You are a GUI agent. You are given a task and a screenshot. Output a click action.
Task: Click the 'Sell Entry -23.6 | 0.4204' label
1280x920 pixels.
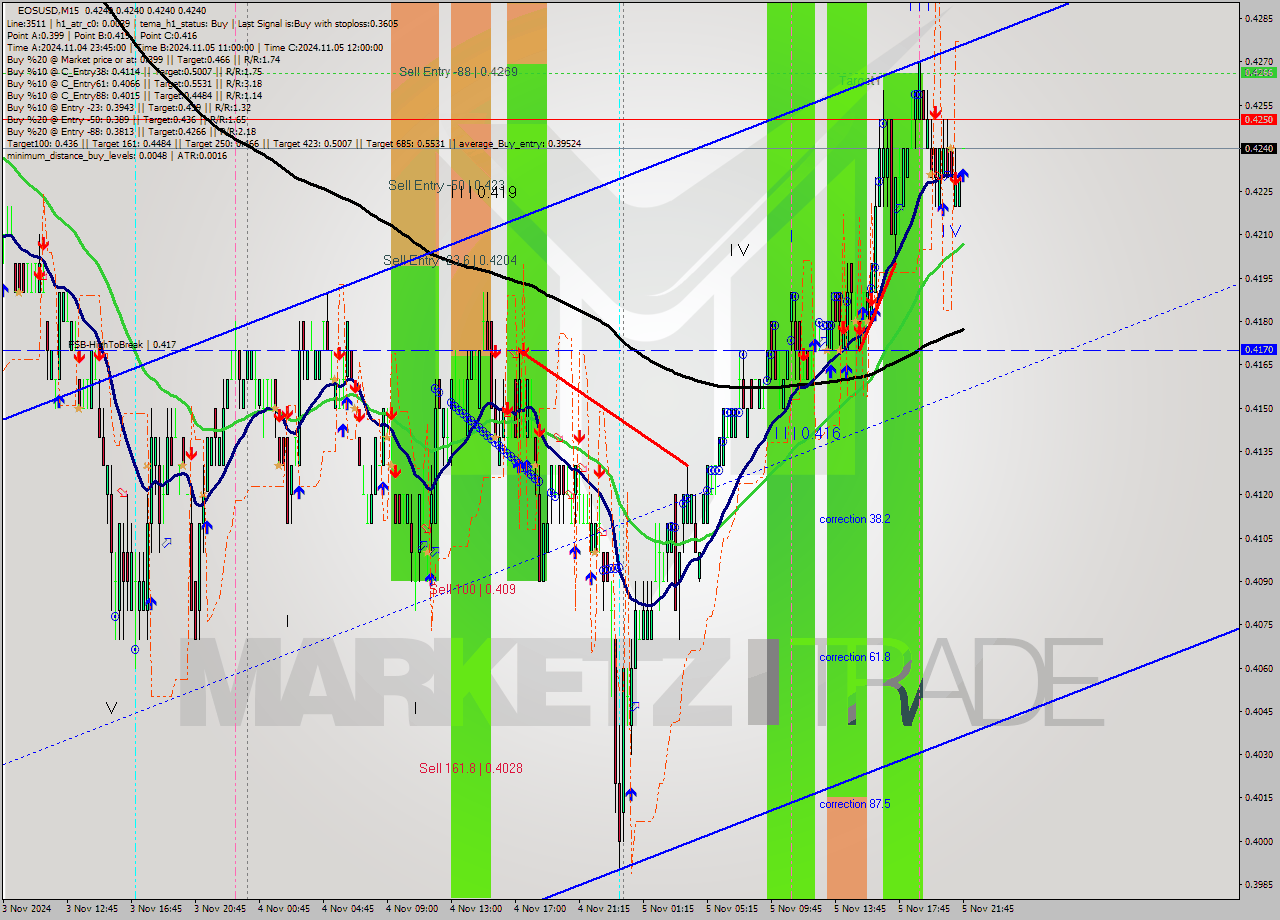click(x=450, y=260)
